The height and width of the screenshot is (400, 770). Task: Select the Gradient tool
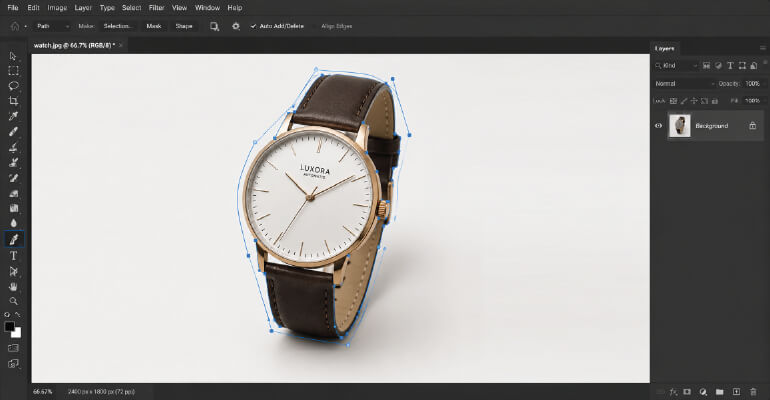(13, 208)
